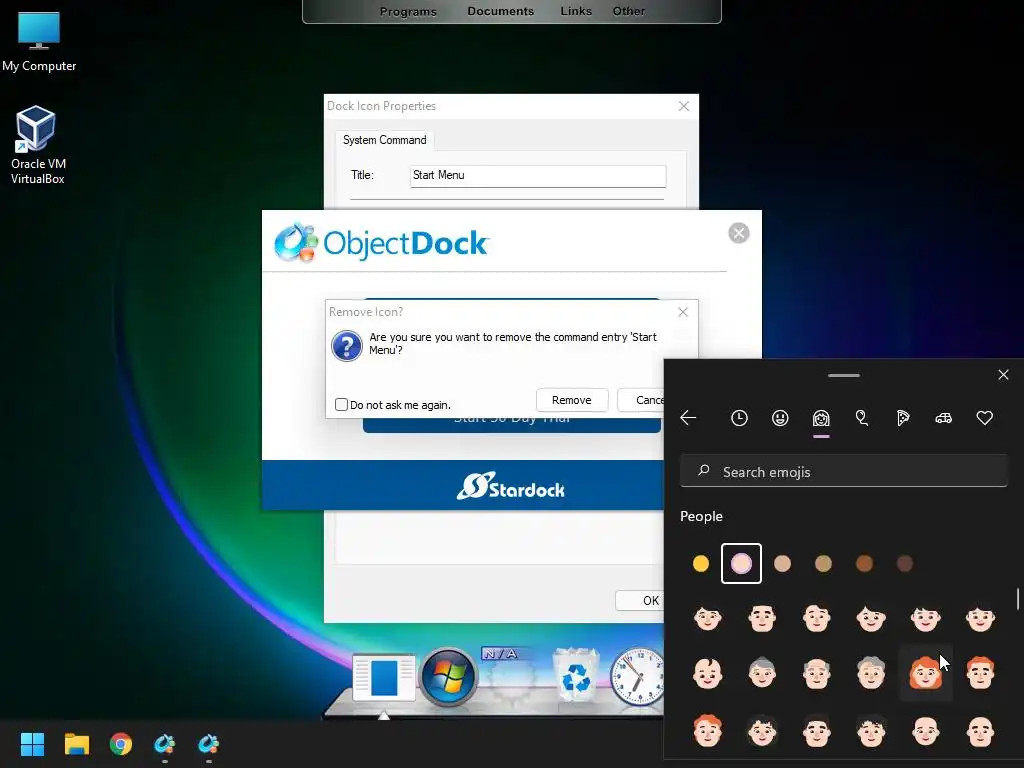This screenshot has width=1024, height=768.
Task: Click first ObjectDock icon on taskbar
Action: coord(165,744)
